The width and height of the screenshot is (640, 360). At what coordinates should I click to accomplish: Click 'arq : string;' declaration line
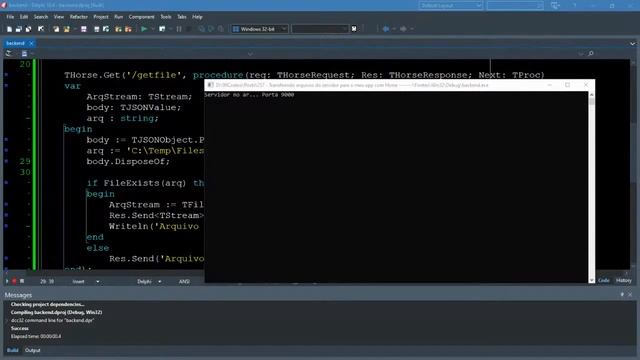coord(122,118)
